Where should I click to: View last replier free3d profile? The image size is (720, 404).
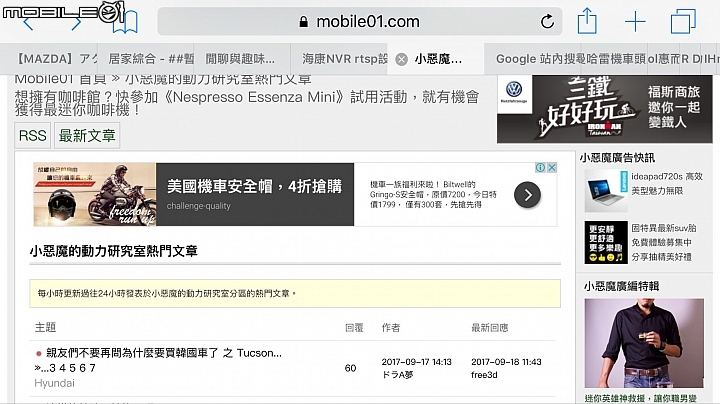(x=484, y=375)
